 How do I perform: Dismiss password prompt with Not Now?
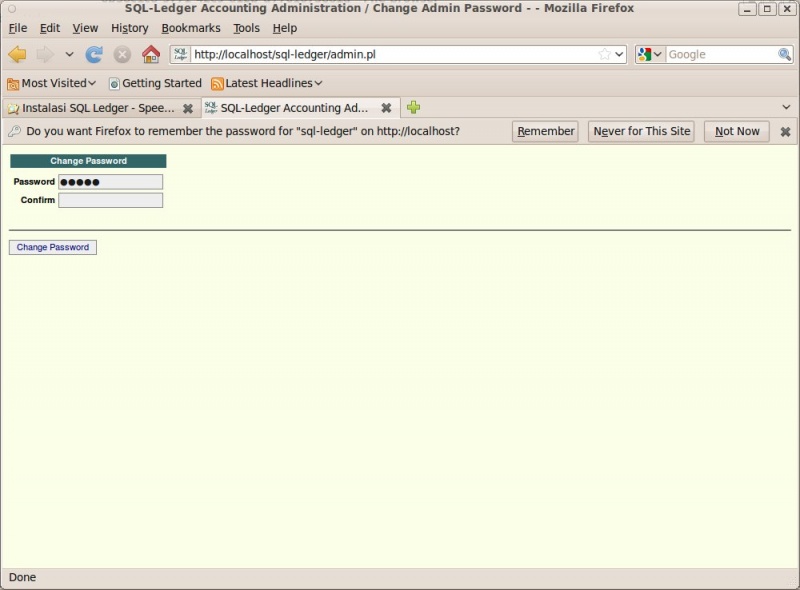[x=736, y=130]
